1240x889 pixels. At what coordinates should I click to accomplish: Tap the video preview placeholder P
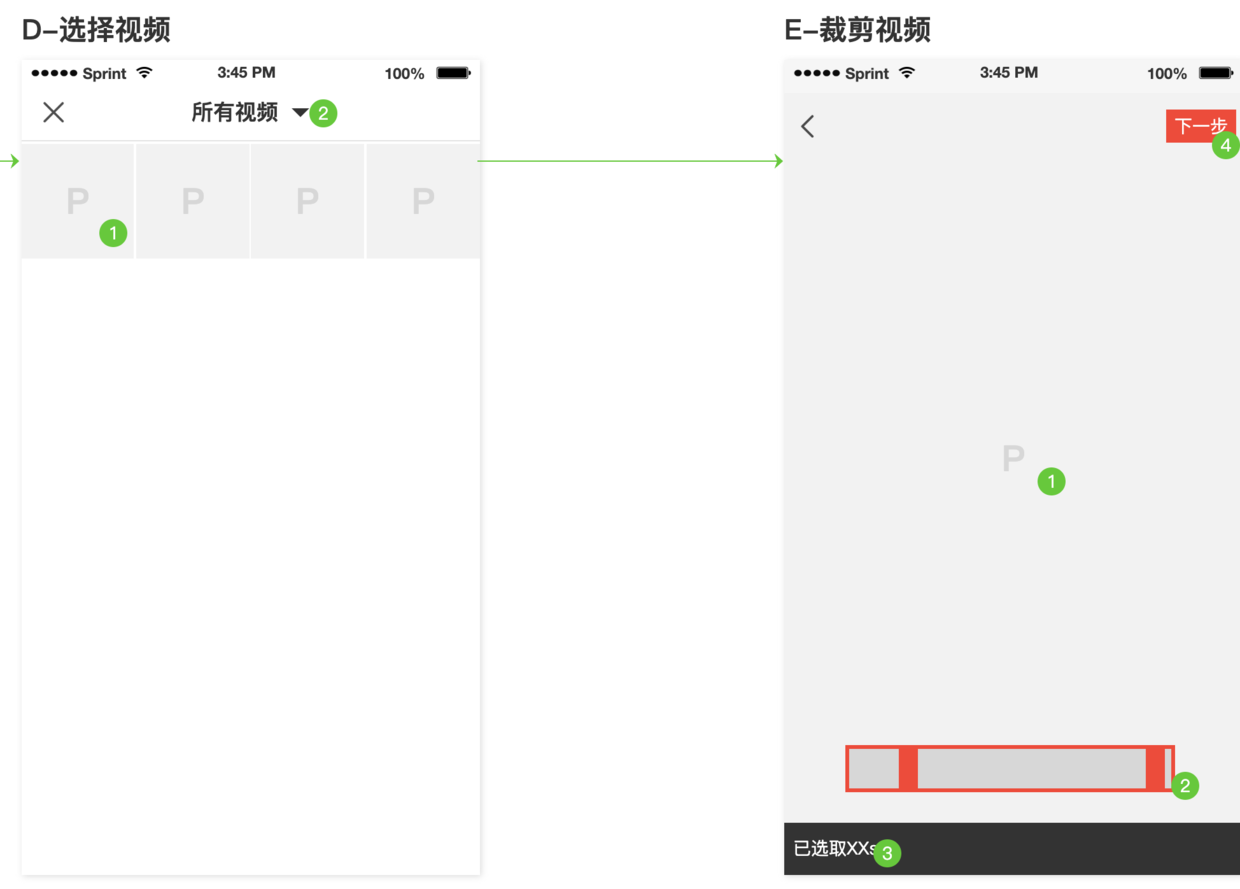1013,459
